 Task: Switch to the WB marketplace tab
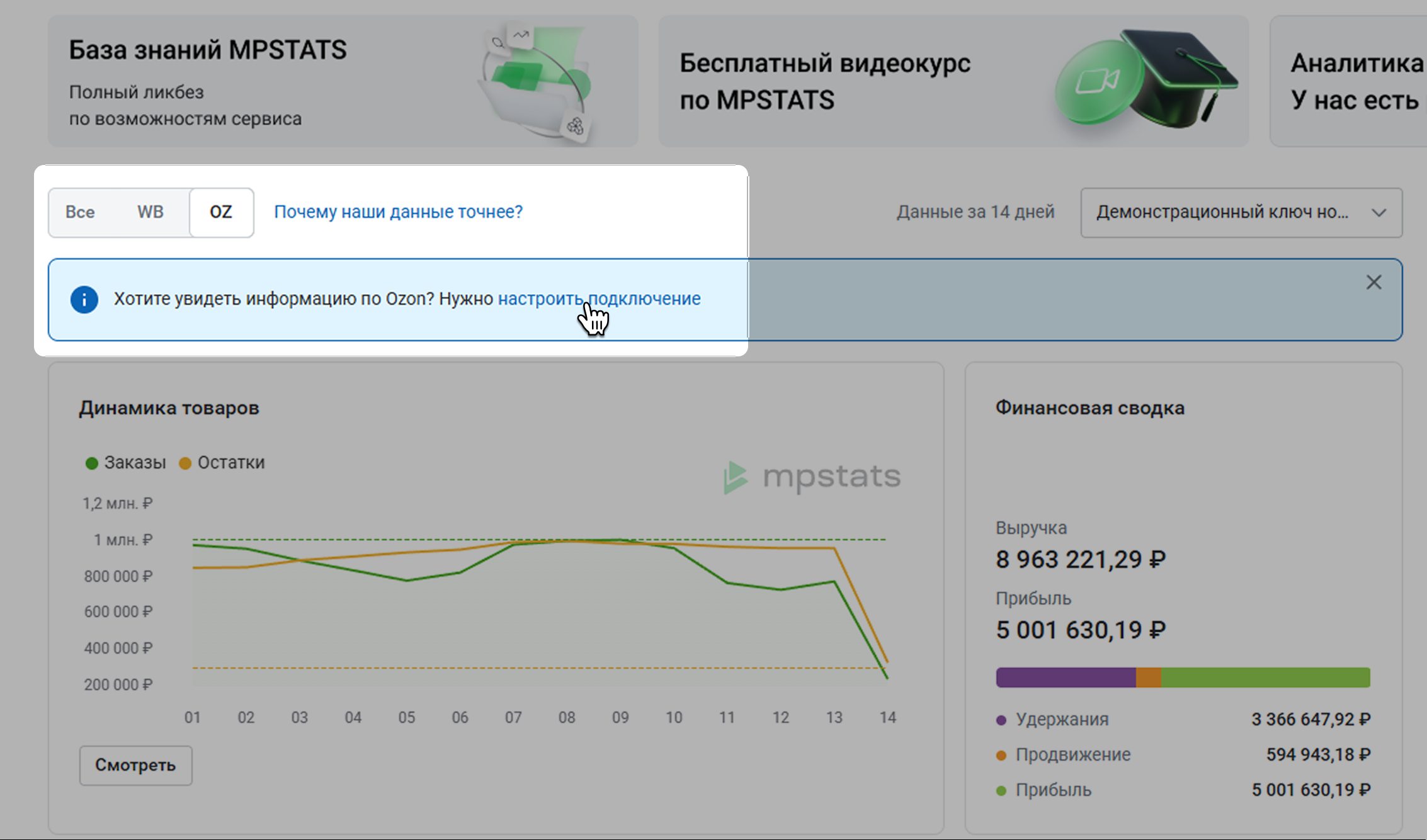pyautogui.click(x=151, y=212)
